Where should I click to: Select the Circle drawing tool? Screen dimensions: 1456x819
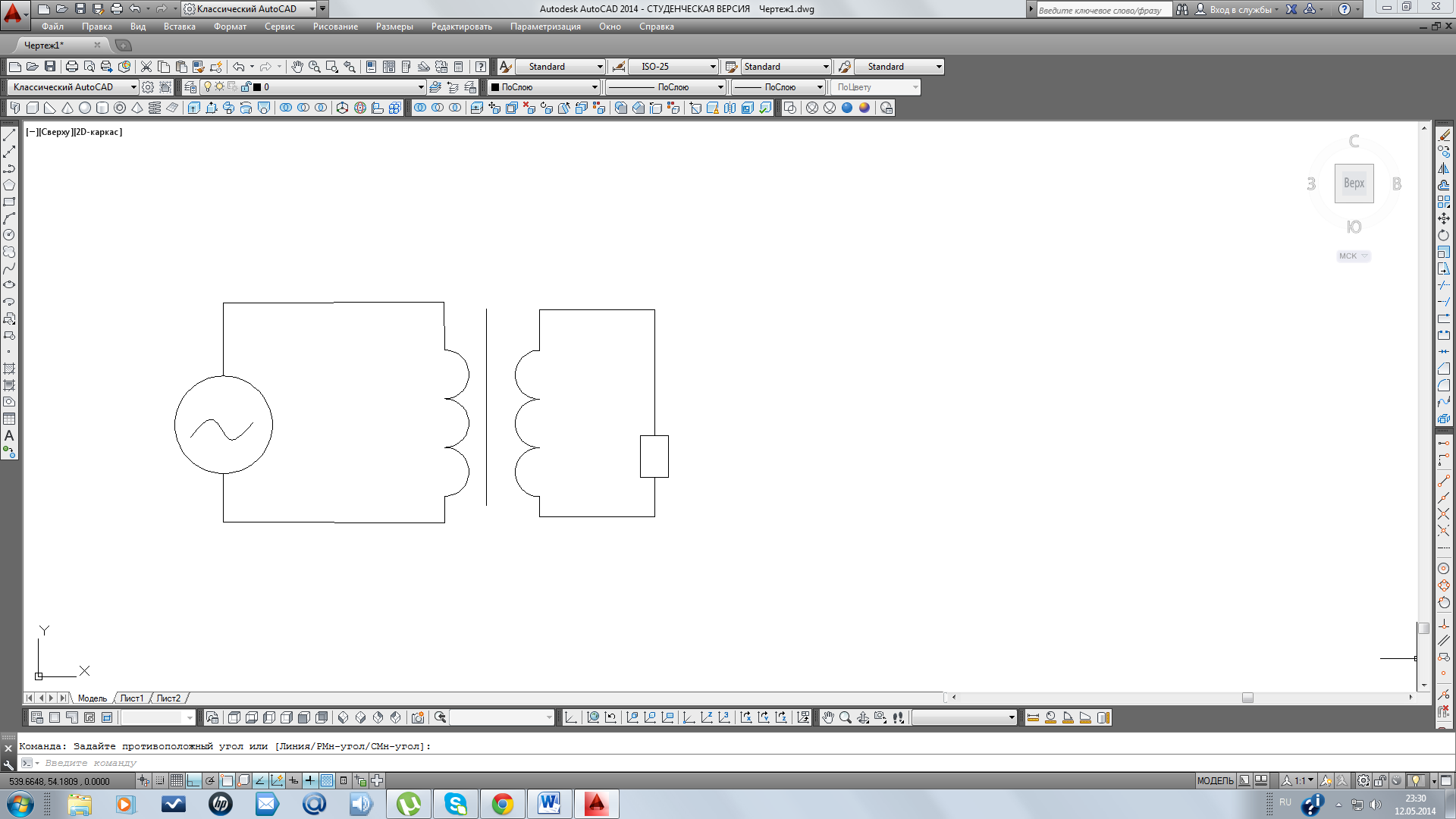pyautogui.click(x=9, y=235)
